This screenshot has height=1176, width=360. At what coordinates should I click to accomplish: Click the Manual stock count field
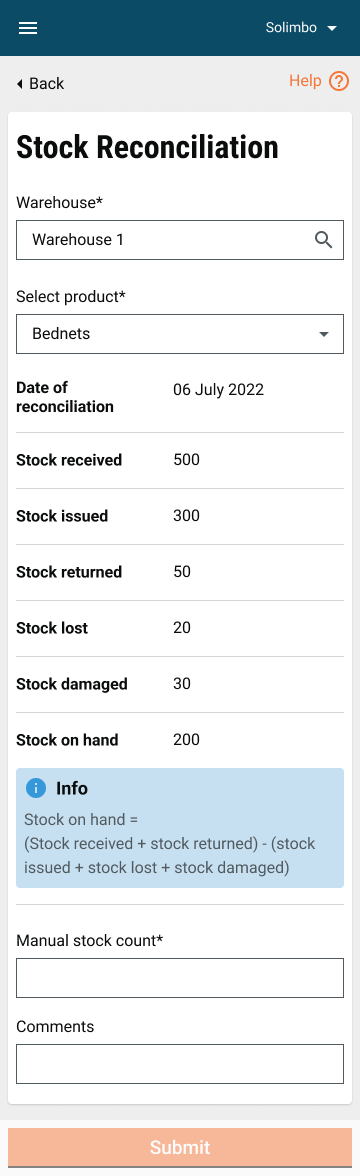click(x=180, y=978)
